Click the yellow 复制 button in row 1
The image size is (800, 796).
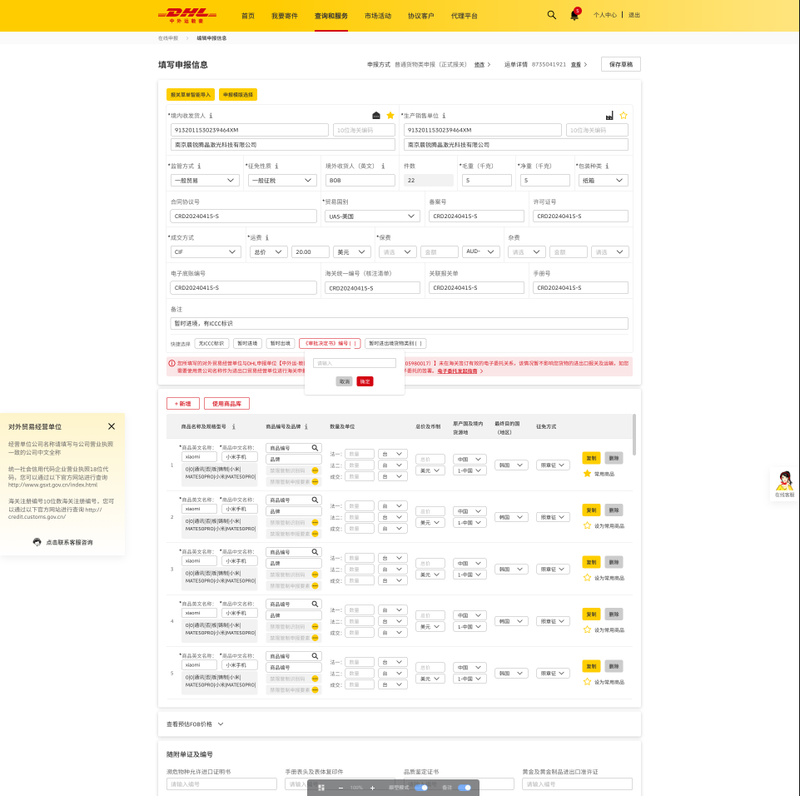click(591, 458)
